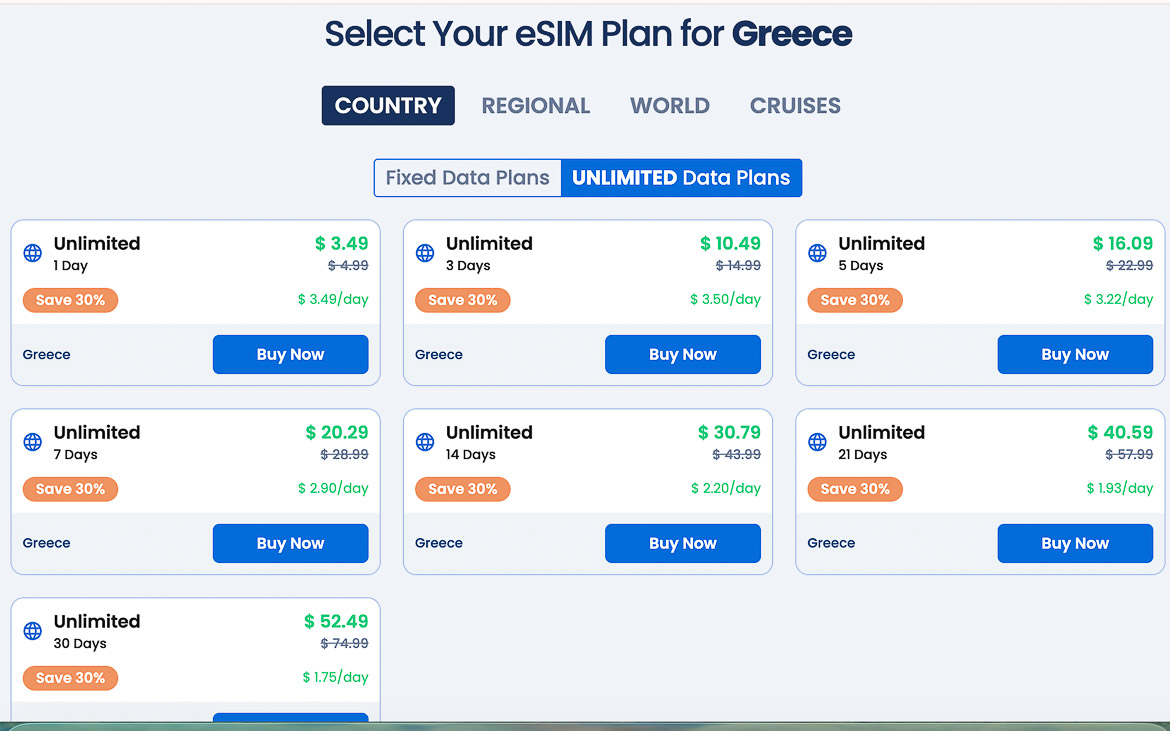Click the globe icon on the 5 Days plan
The width and height of the screenshot is (1170, 731).
click(x=816, y=253)
